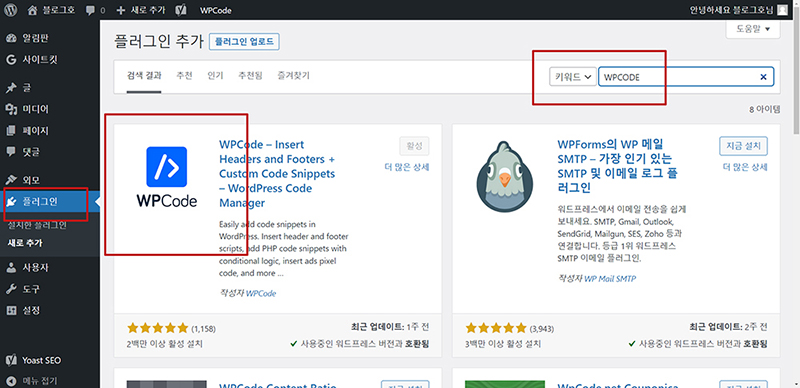Viewport: 800px width, 388px height.
Task: Click the author link WP Mail SMTP
Action: pyautogui.click(x=610, y=279)
